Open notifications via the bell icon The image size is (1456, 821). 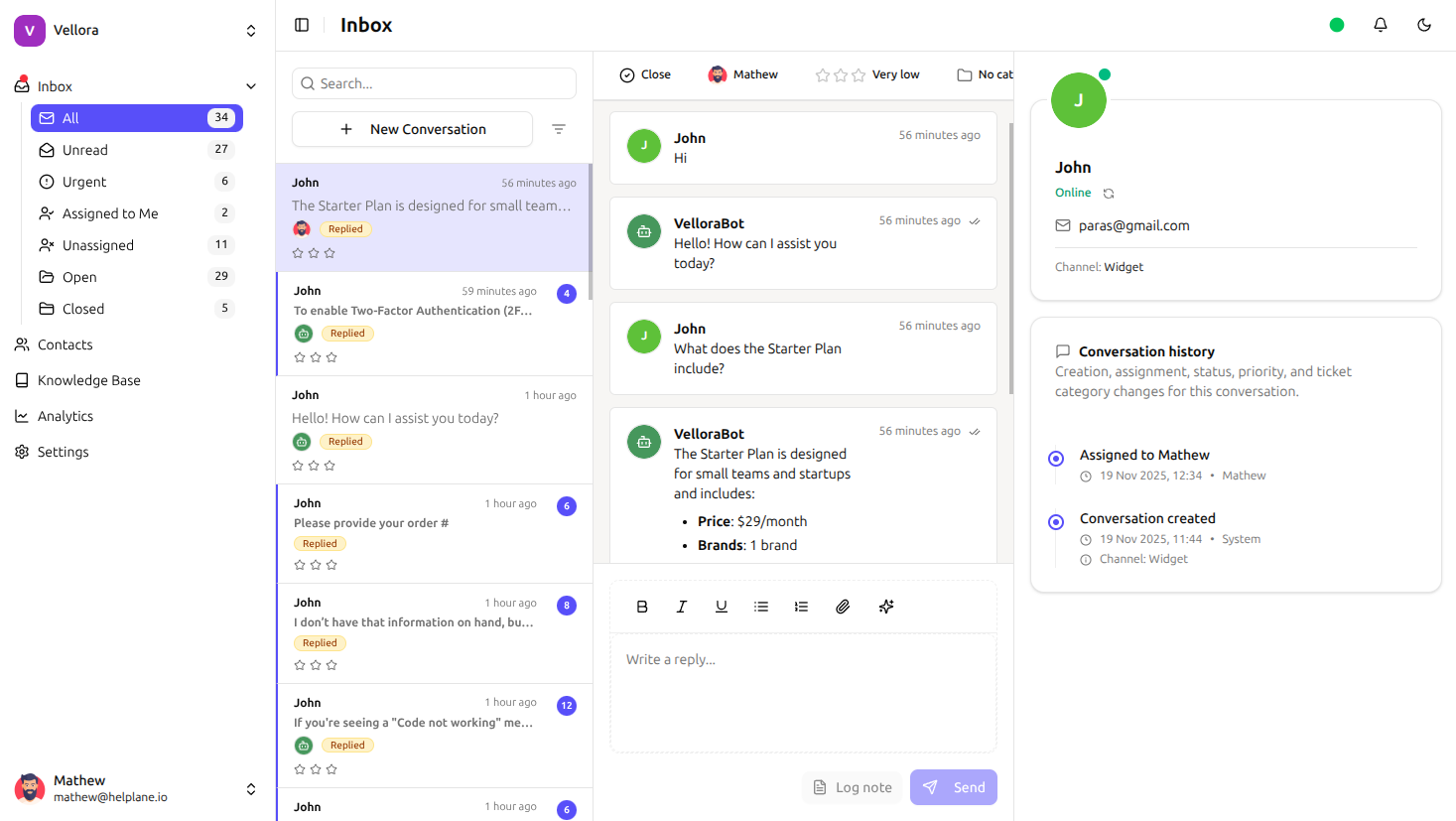point(1381,24)
